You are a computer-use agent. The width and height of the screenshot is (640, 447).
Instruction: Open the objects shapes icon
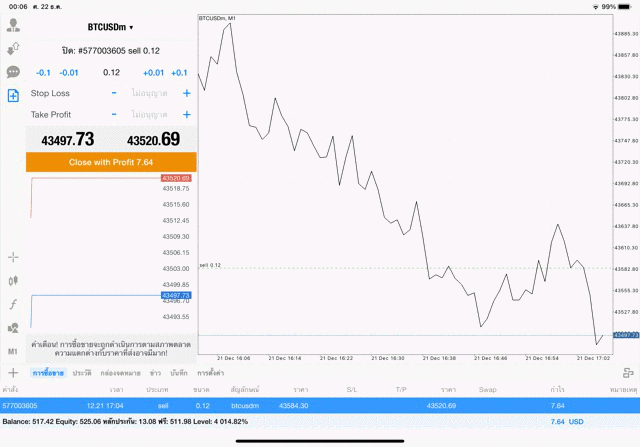(x=13, y=328)
